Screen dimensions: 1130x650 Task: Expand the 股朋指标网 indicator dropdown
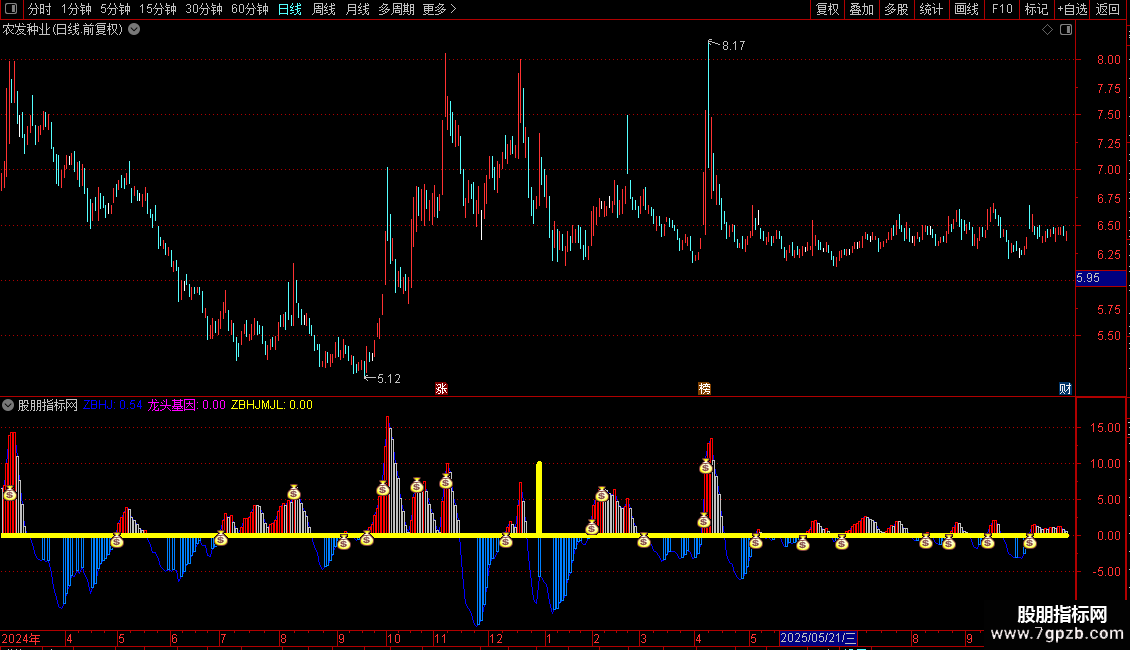click(8, 405)
